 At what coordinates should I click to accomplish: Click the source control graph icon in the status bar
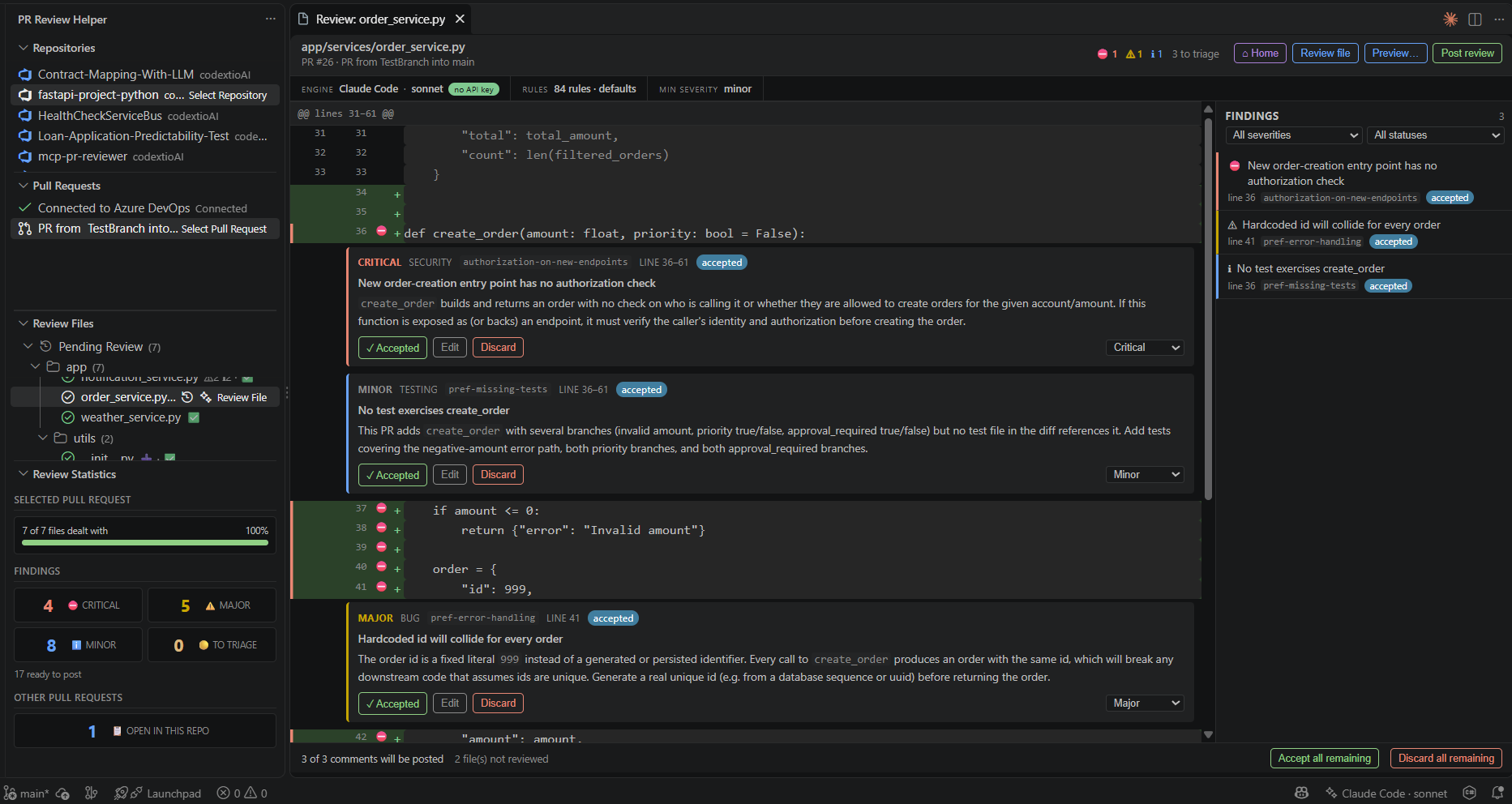[x=92, y=793]
